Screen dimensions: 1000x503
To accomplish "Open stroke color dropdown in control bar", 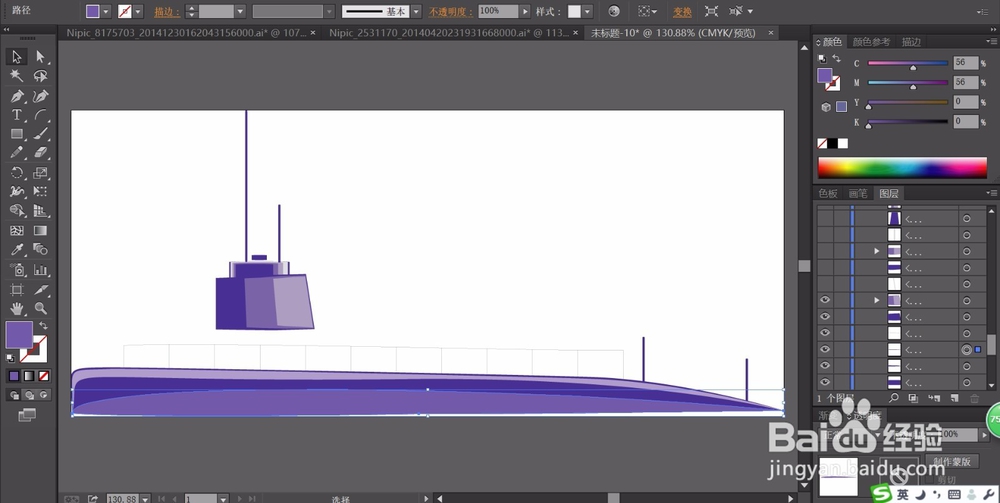I will (138, 11).
